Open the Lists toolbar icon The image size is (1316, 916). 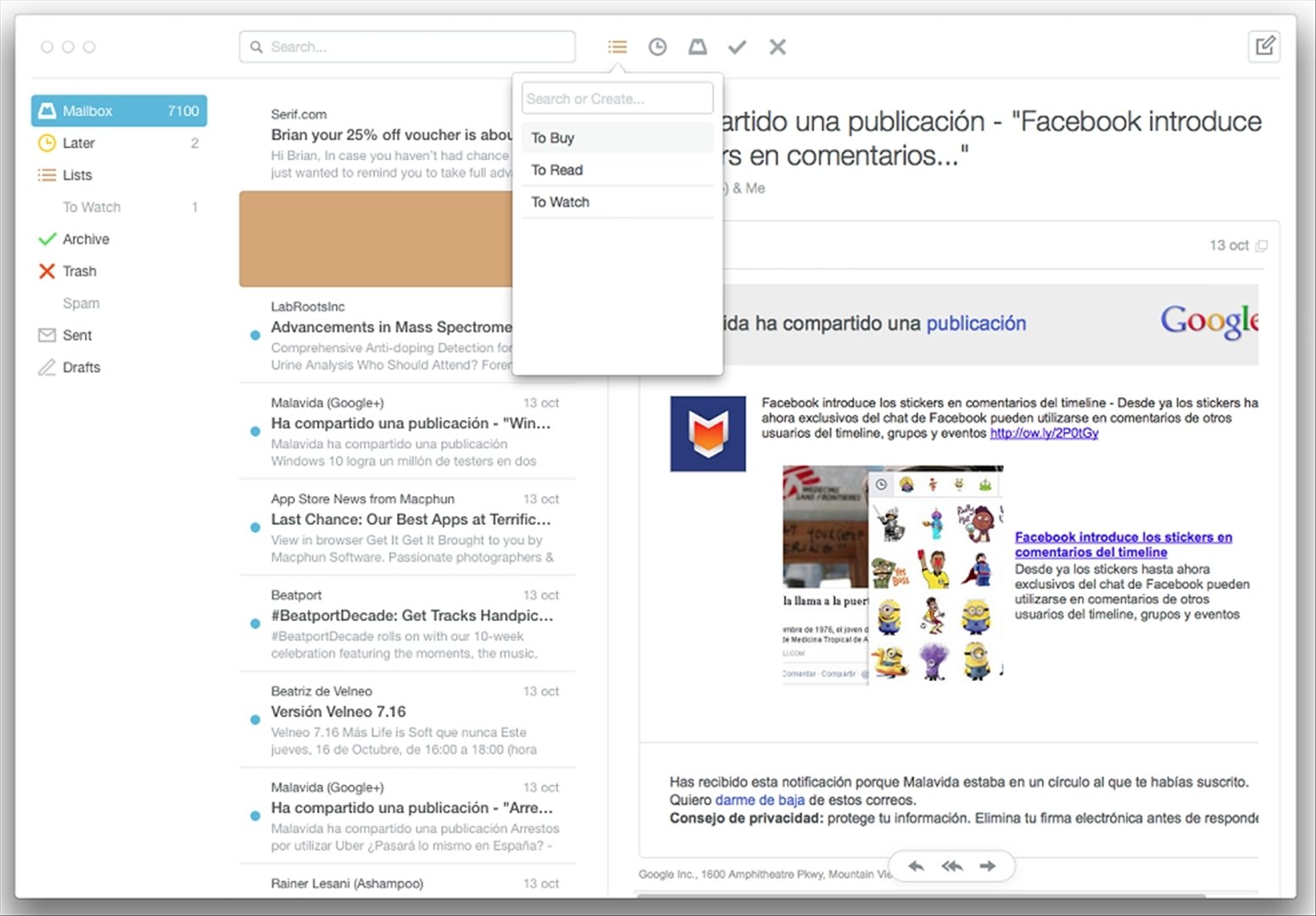(617, 47)
